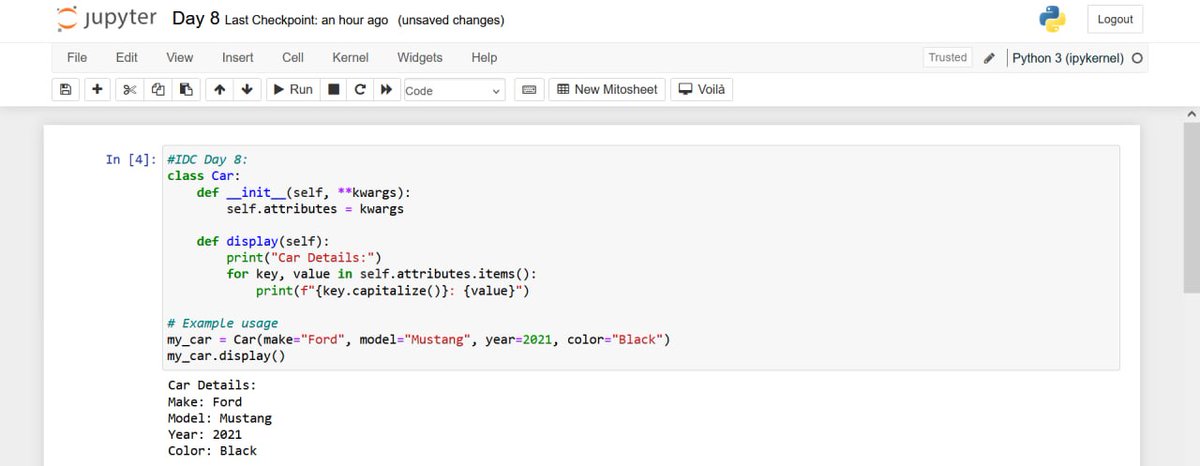The height and width of the screenshot is (466, 1200).
Task: Create a New Mitosheet
Action: point(607,90)
